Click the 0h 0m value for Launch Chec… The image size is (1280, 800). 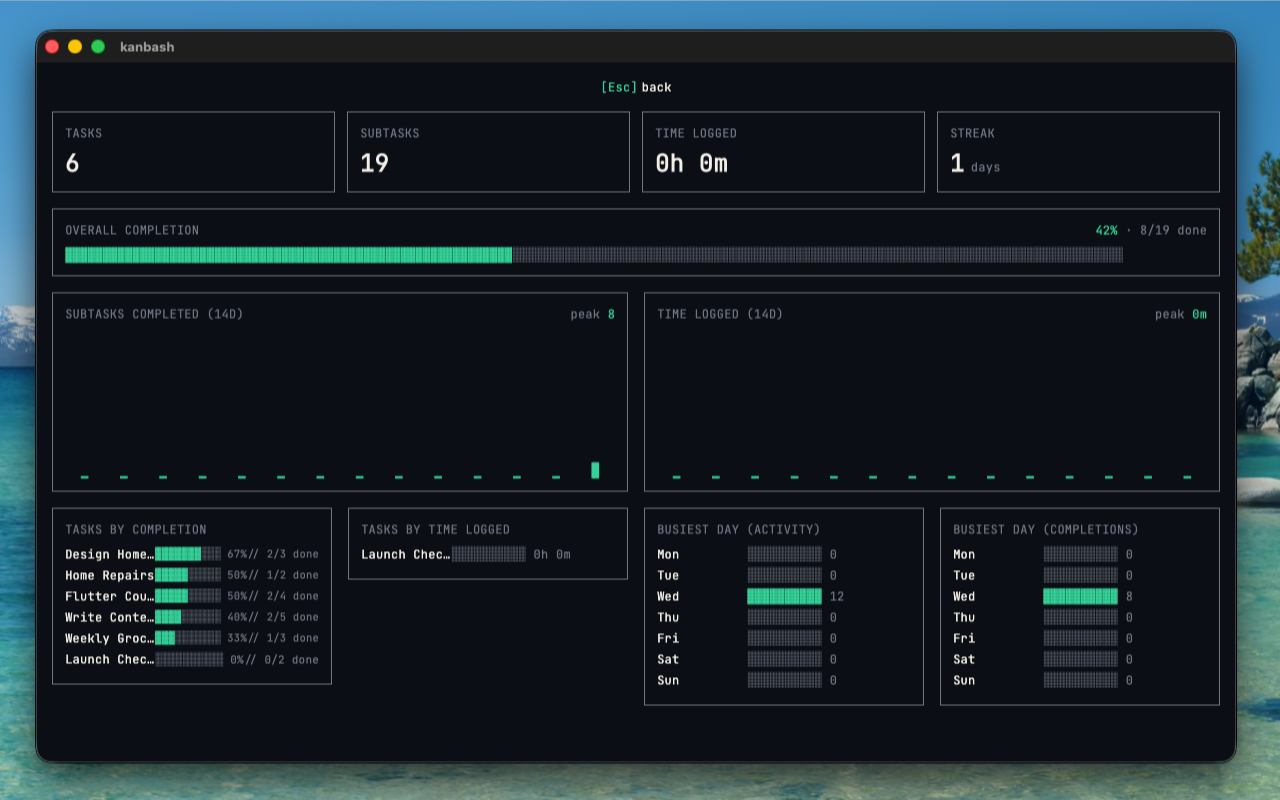pyautogui.click(x=552, y=554)
